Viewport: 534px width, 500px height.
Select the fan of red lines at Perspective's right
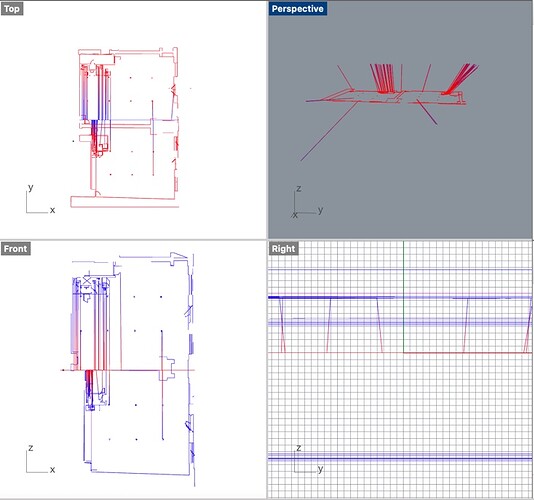click(461, 78)
